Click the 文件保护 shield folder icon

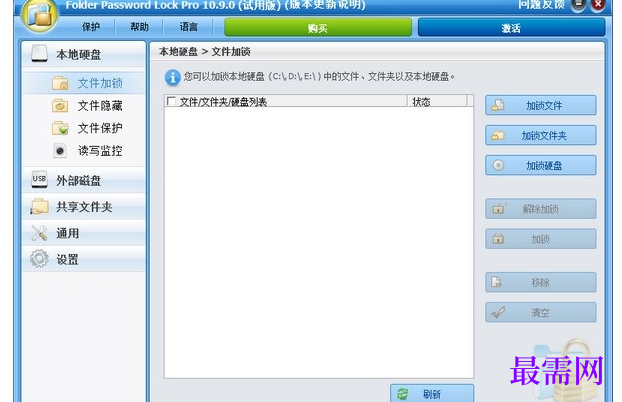point(60,128)
